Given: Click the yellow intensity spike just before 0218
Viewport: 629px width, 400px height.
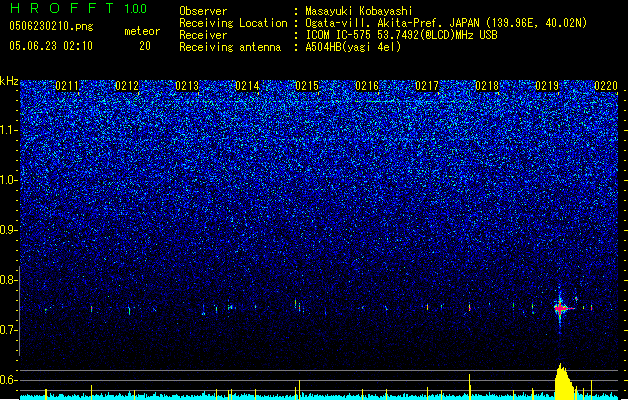Looking at the screenshot, I should click(470, 387).
